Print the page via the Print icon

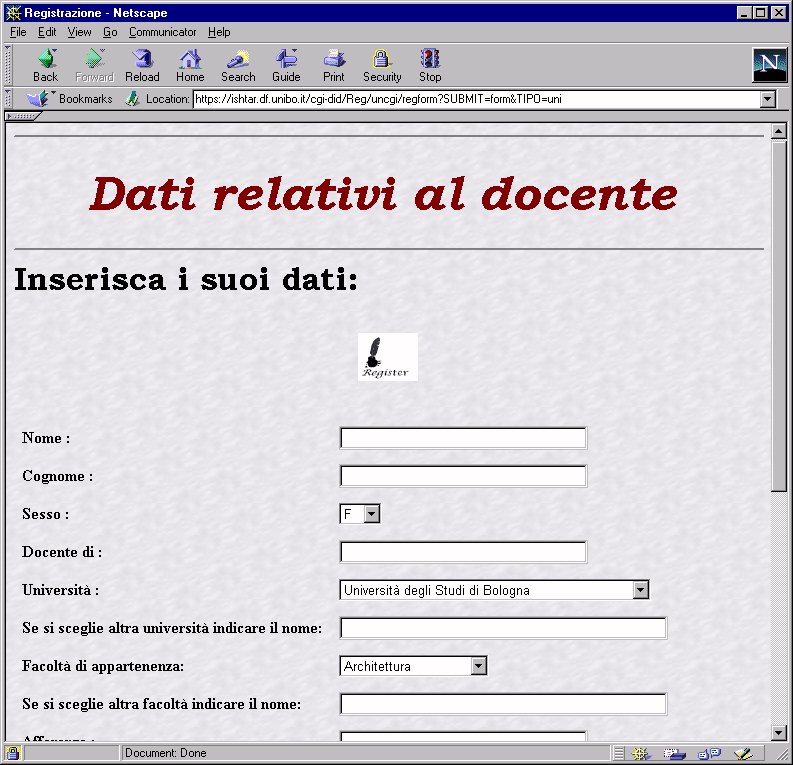tap(334, 66)
